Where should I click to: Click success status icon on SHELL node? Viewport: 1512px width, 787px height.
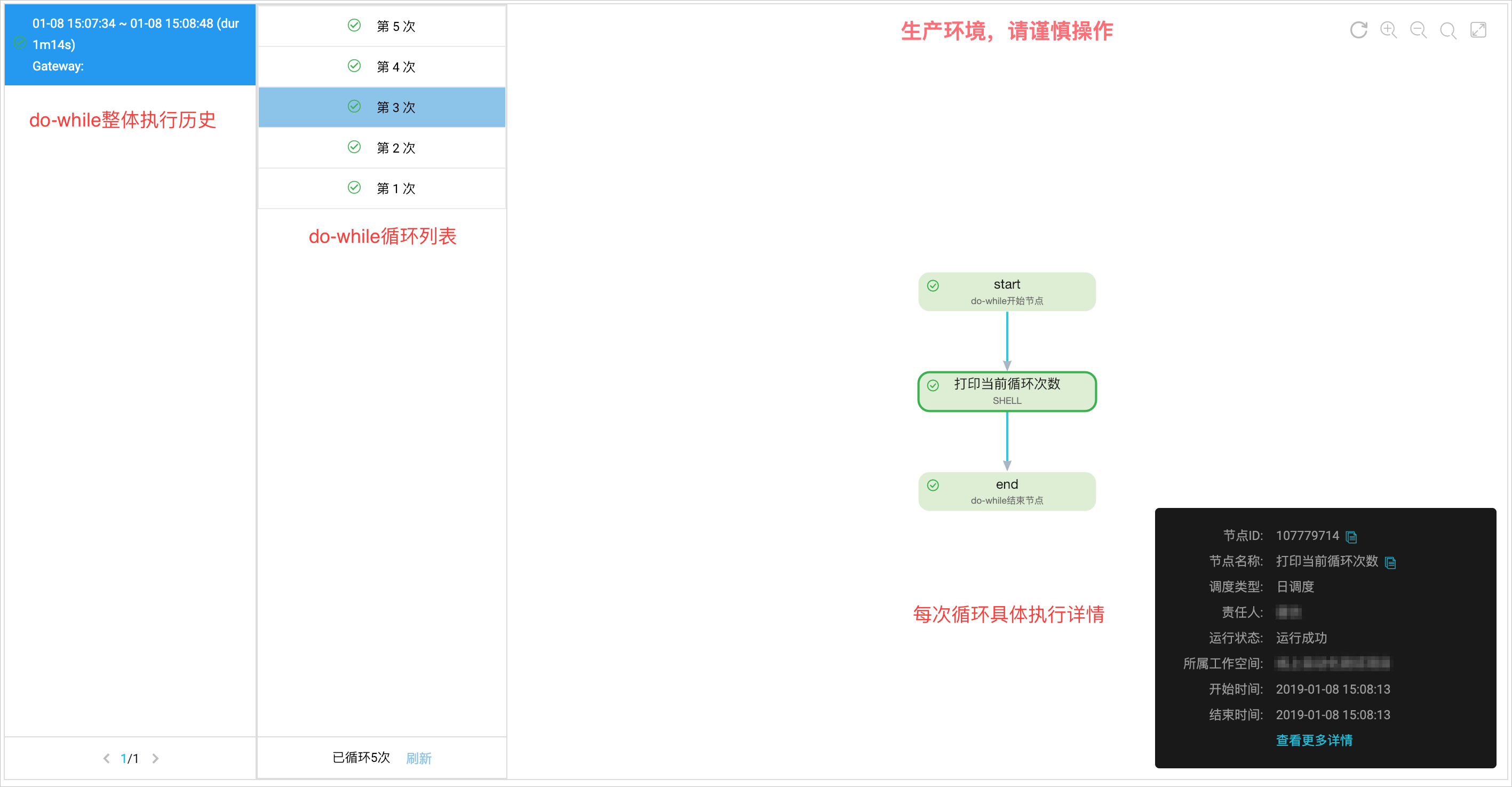tap(933, 386)
